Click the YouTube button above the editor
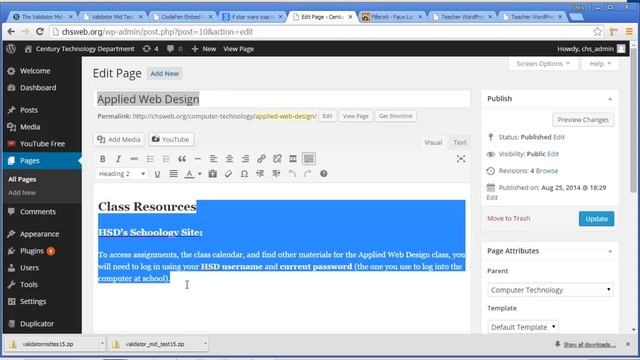This screenshot has width=640, height=360. click(x=171, y=140)
